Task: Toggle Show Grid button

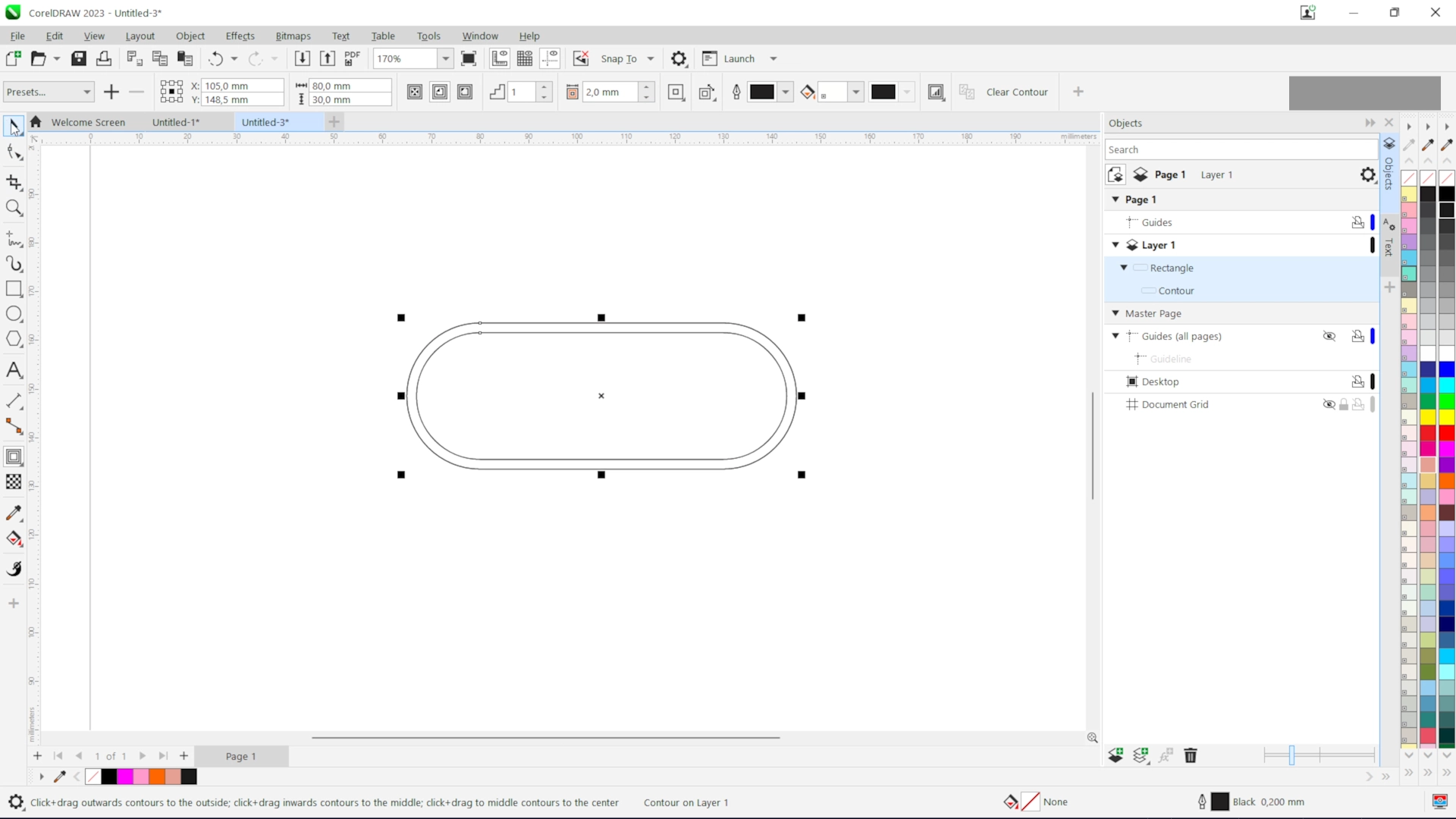Action: coord(525,58)
